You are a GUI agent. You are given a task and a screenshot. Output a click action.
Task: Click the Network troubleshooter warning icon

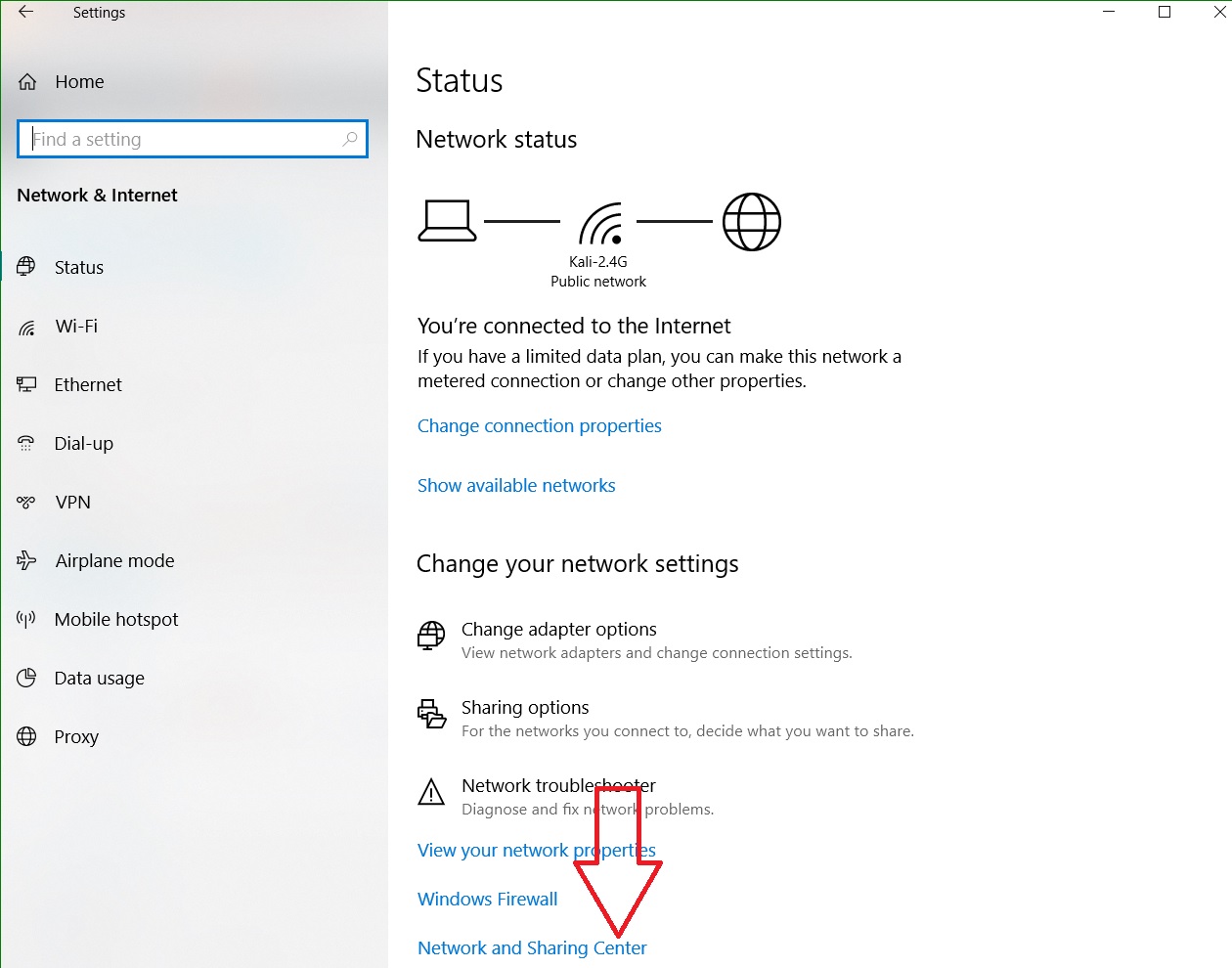coord(431,792)
